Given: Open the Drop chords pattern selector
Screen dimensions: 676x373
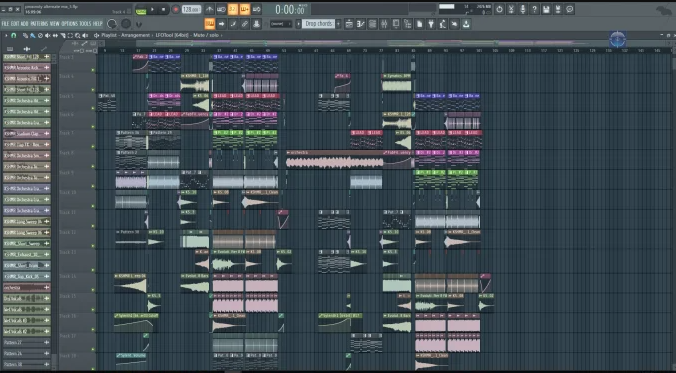Looking at the screenshot, I should pos(318,24).
